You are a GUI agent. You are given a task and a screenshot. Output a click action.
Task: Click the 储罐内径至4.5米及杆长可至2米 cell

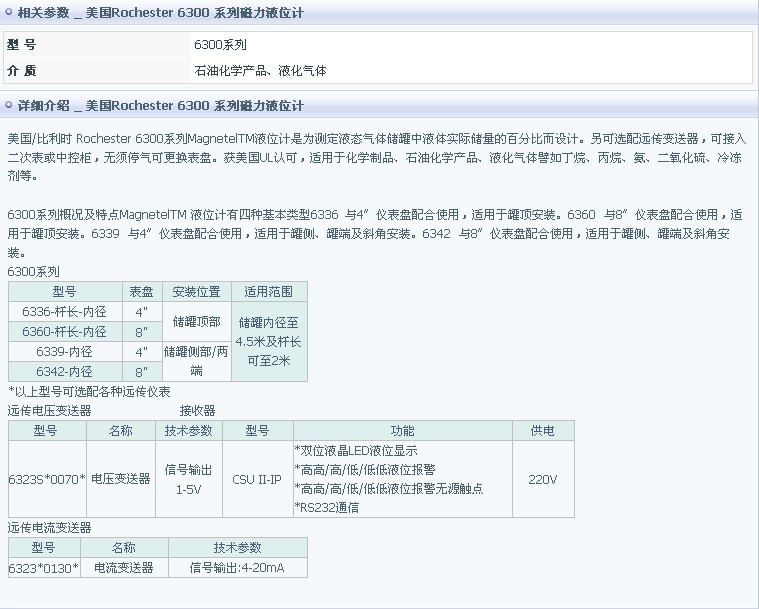pyautogui.click(x=269, y=341)
